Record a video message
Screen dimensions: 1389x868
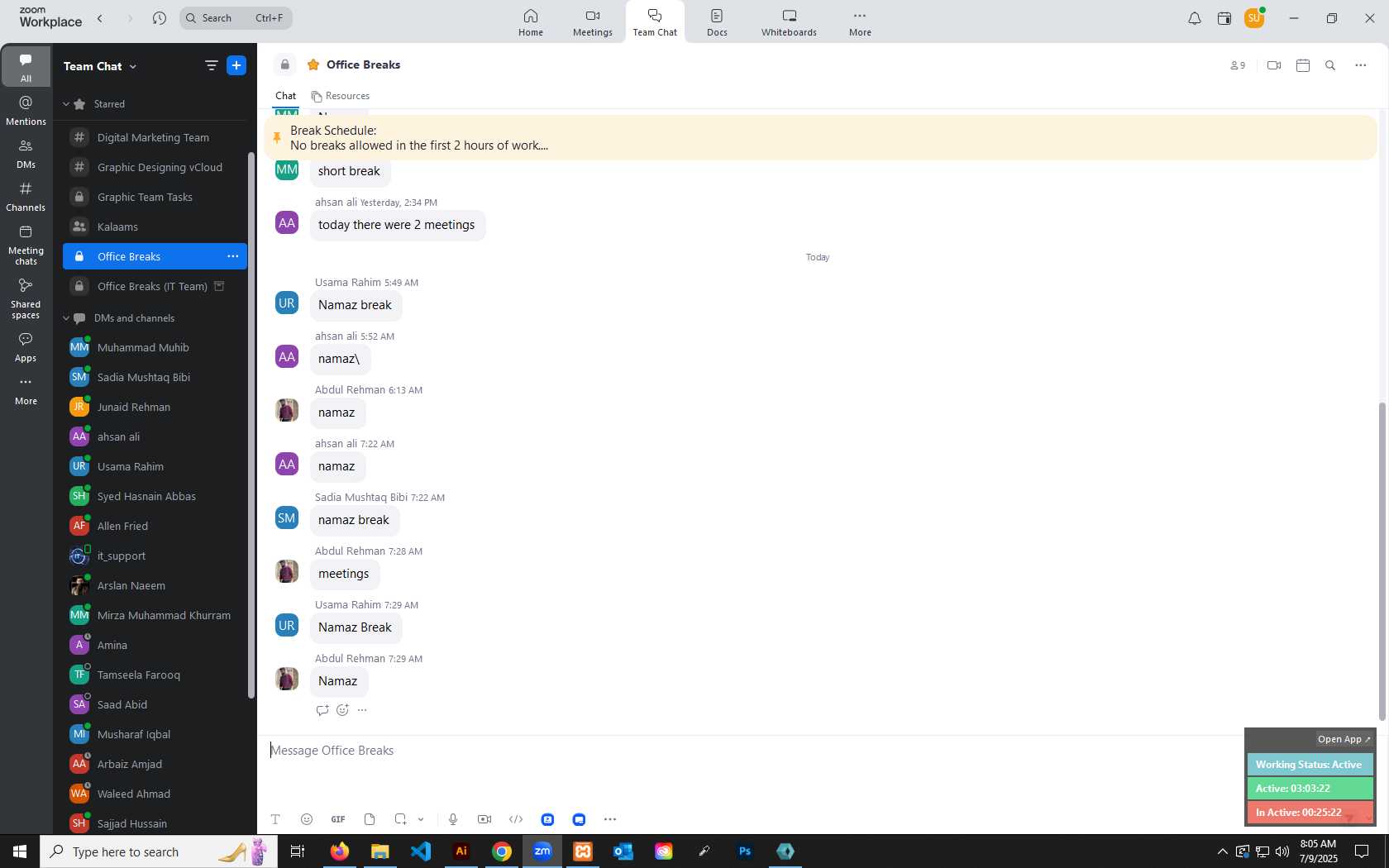click(484, 819)
